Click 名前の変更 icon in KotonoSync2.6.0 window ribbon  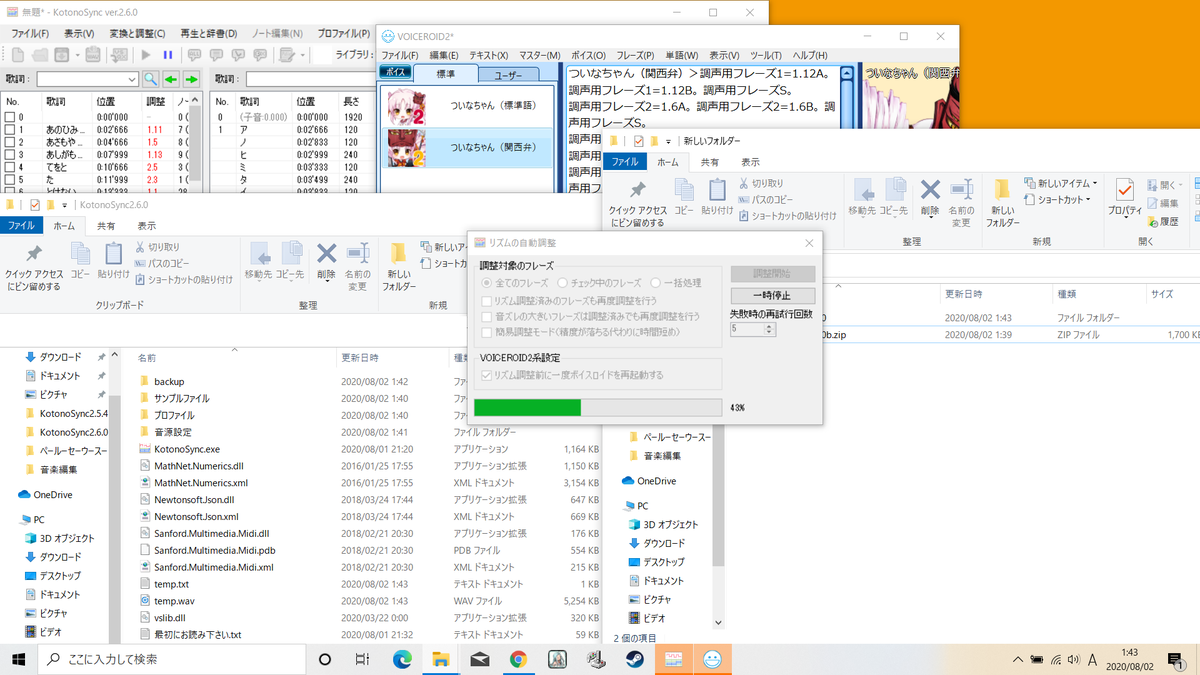(x=357, y=254)
